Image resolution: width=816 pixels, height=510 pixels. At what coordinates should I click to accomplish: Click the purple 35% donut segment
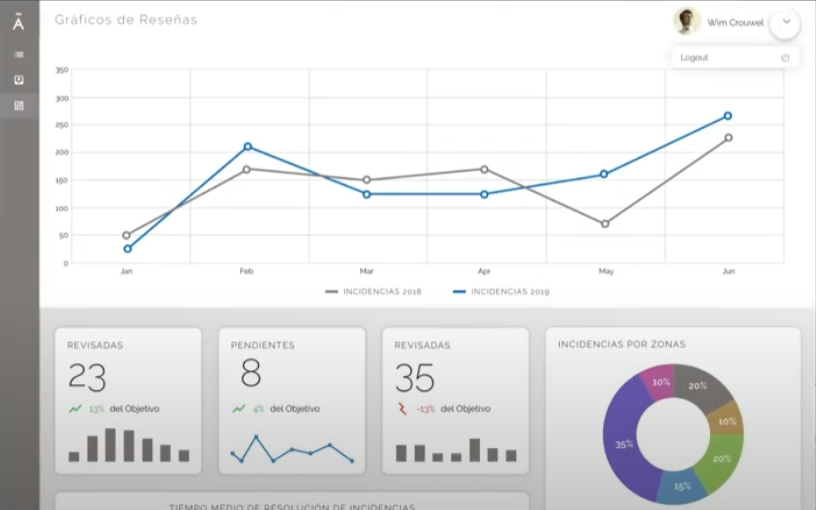(624, 443)
